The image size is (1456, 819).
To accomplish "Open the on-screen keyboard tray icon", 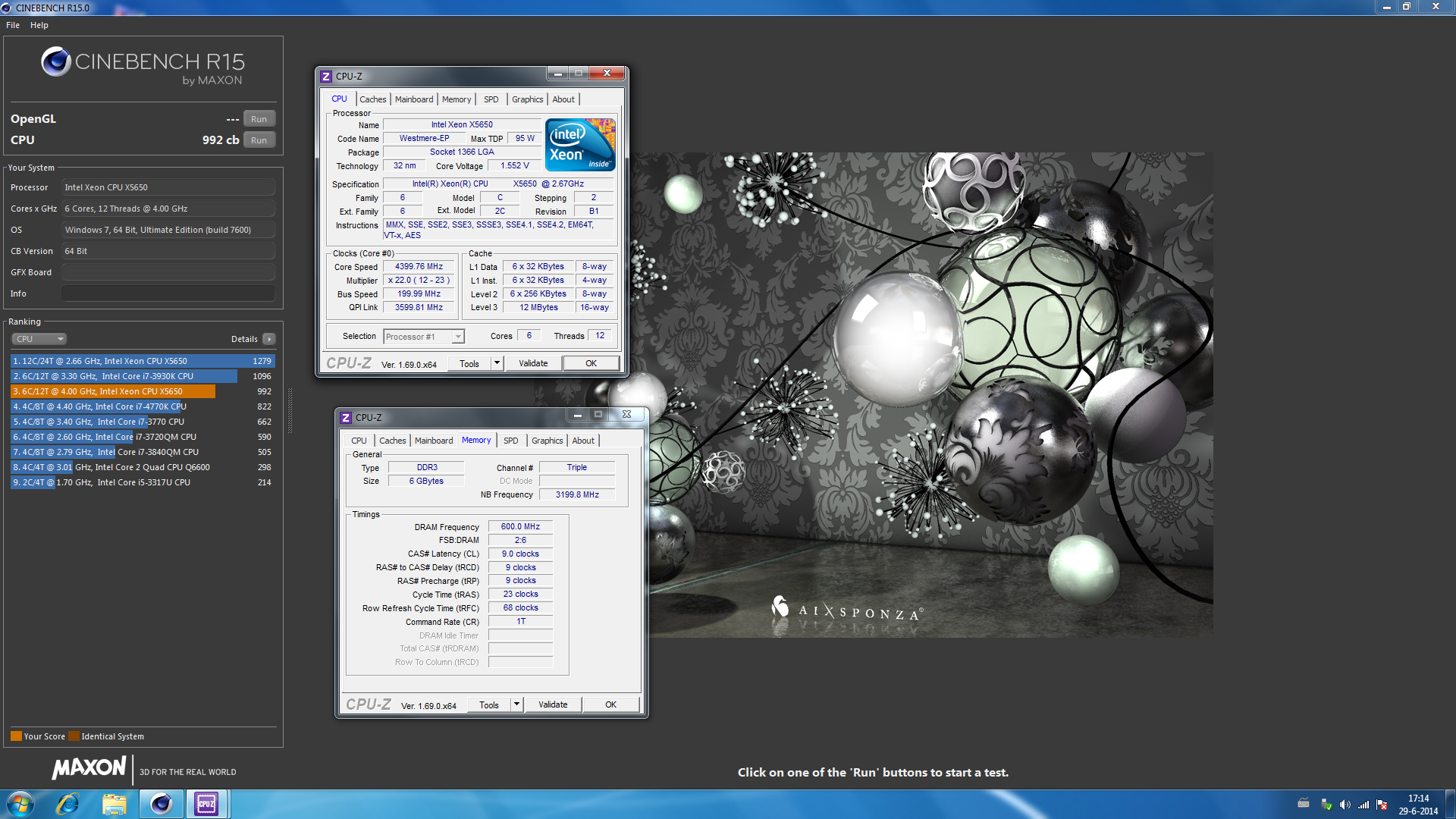I will coord(1304,804).
